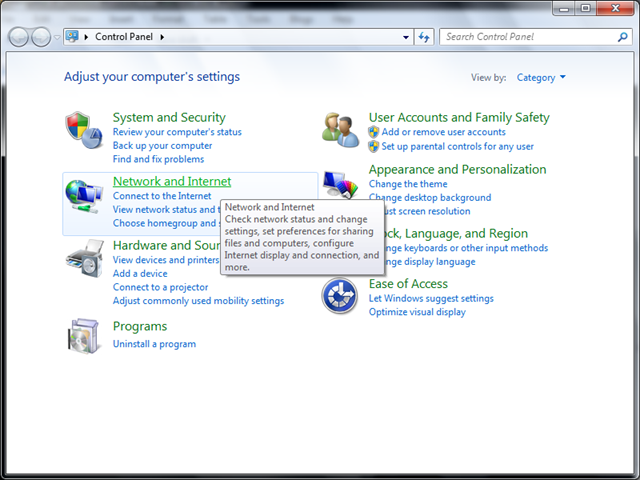Screen dimensions: 640x480
Task: Minimize the Control Panel window
Action: [564, 8]
